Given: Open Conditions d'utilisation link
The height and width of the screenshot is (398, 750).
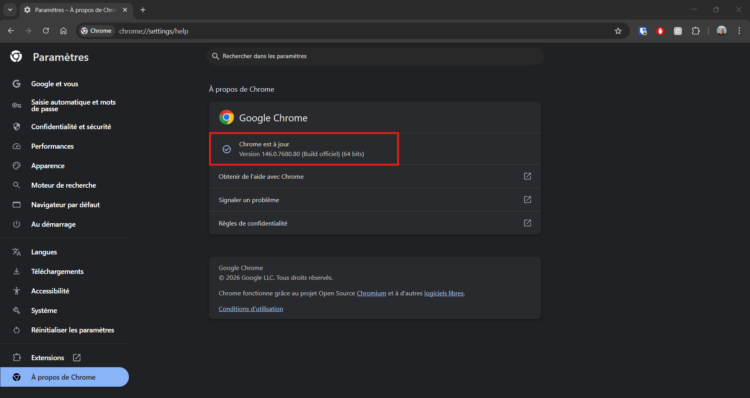Looking at the screenshot, I should coord(251,309).
